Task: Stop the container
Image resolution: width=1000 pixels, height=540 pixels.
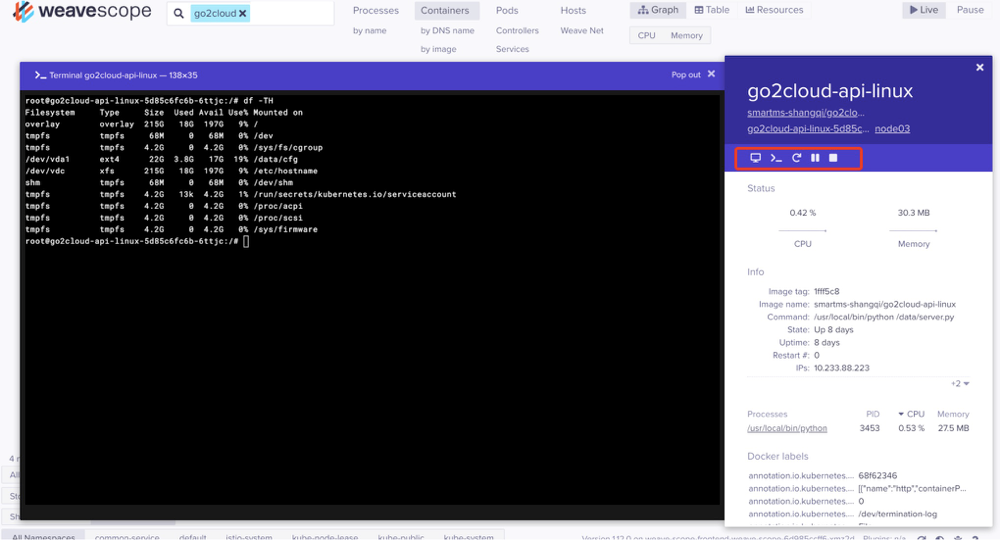Action: click(833, 158)
